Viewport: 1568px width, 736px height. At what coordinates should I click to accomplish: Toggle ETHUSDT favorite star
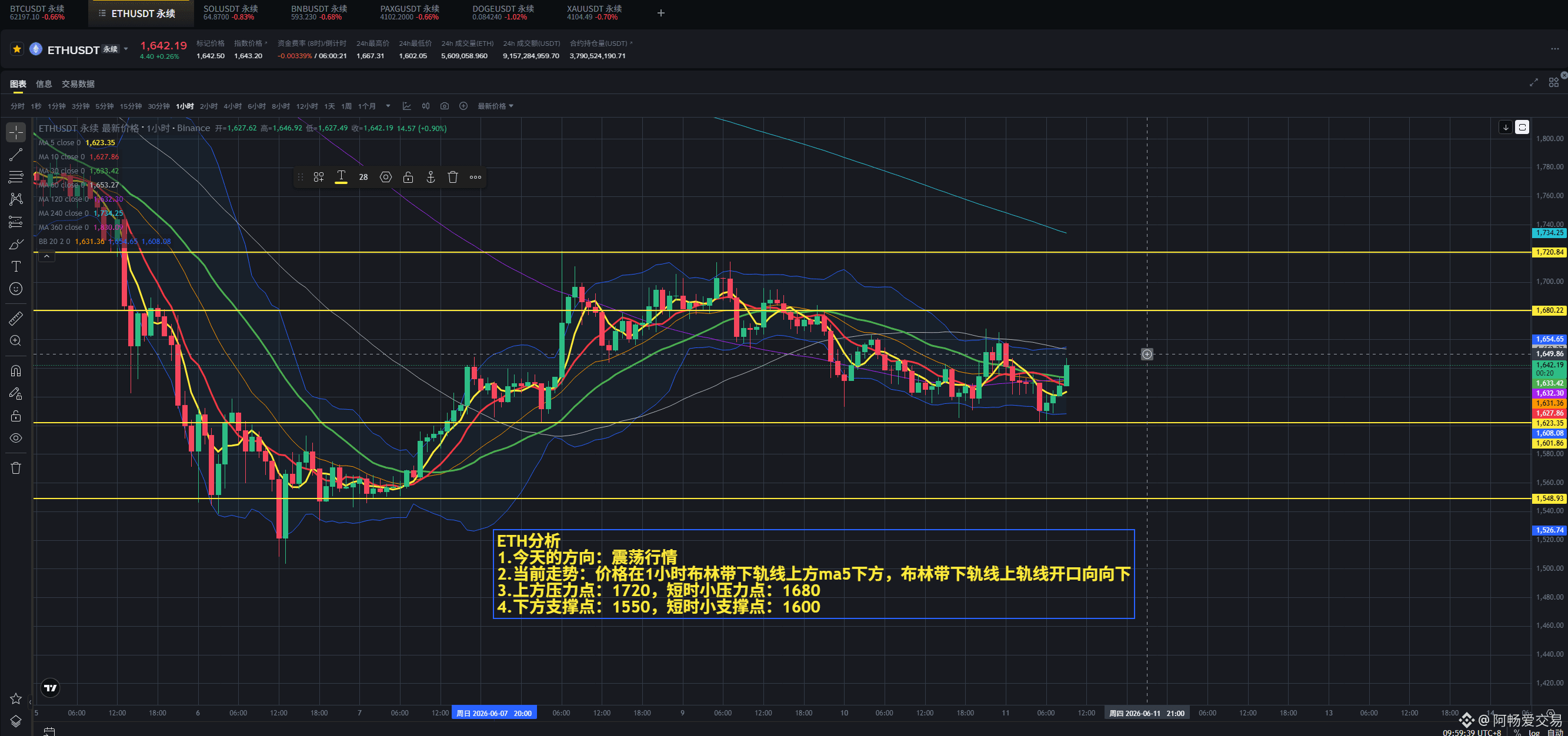pyautogui.click(x=17, y=49)
